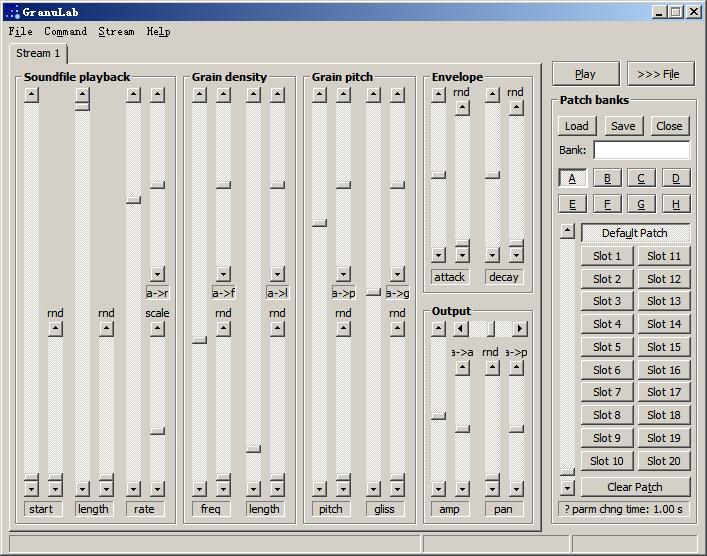Click the right arrow on the Output horizontal slider
Viewport: 707px width, 556px height.
pos(519,329)
